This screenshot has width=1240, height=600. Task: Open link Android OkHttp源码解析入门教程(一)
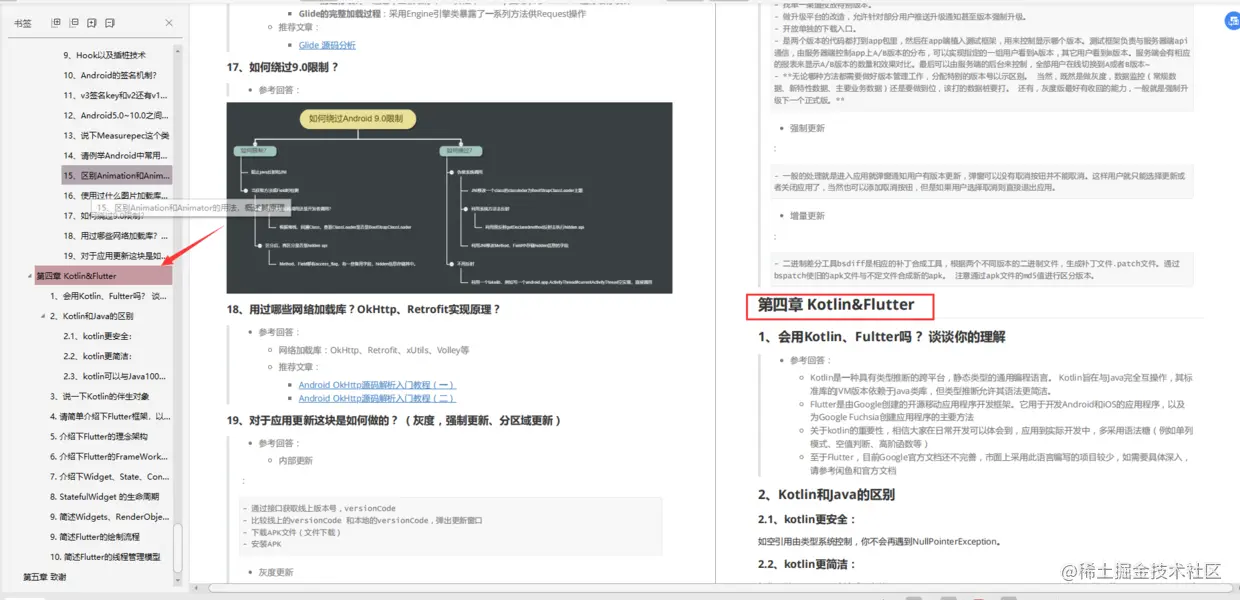[376, 385]
